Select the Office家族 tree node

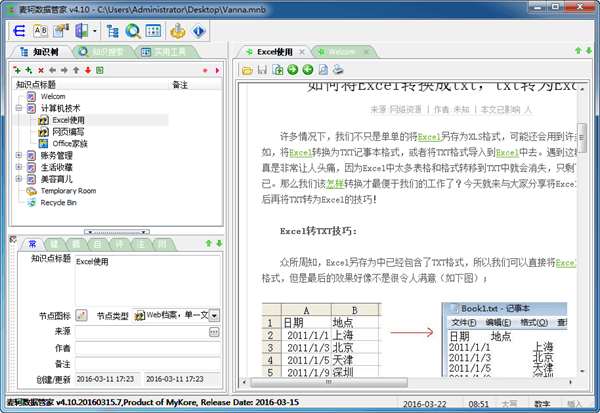point(70,144)
